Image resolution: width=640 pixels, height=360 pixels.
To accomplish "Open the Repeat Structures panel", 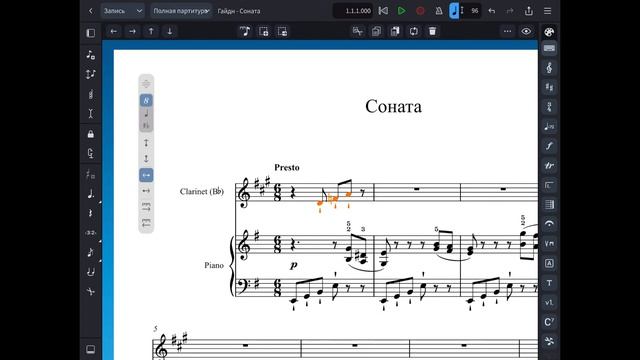I will pyautogui.click(x=549, y=185).
